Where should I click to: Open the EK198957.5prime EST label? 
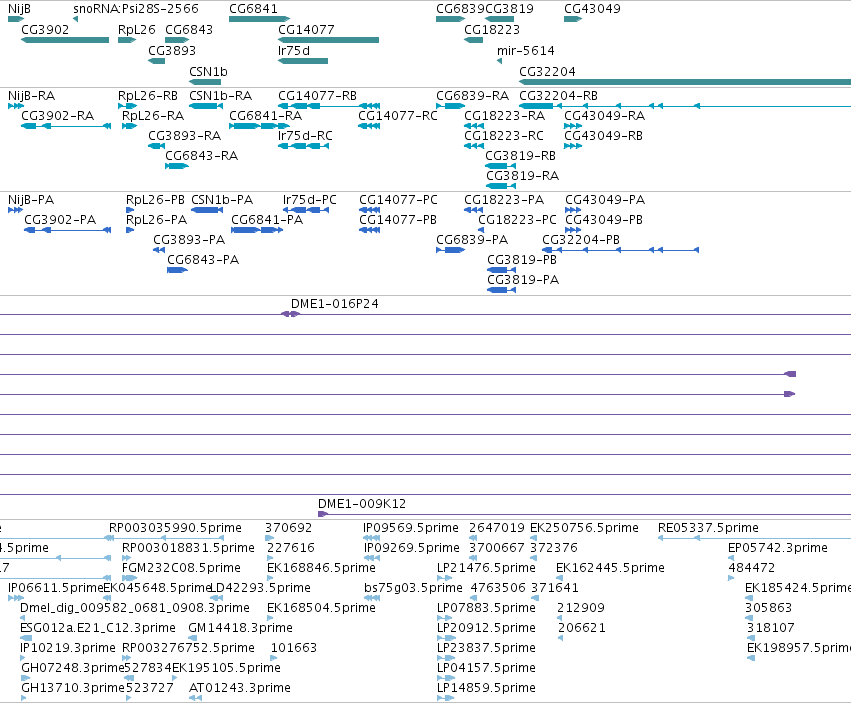[799, 648]
